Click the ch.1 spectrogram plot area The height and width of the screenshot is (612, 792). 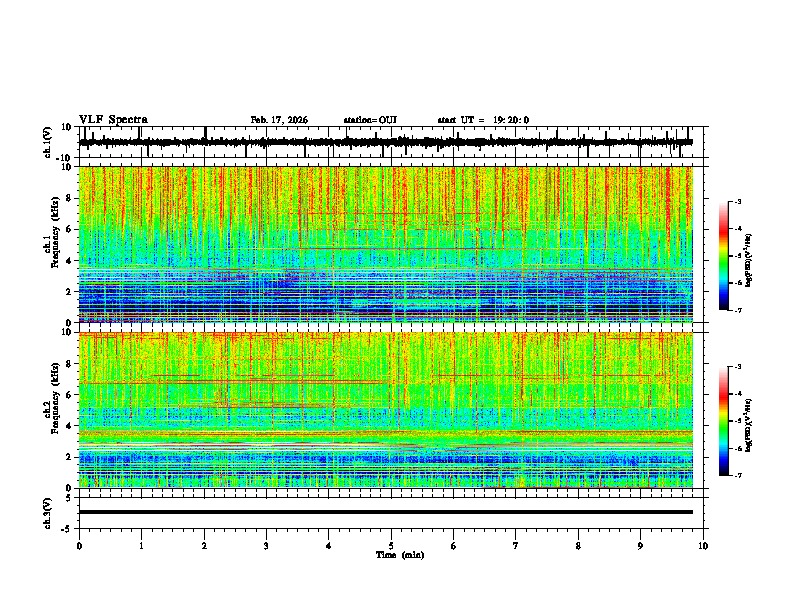[386, 244]
